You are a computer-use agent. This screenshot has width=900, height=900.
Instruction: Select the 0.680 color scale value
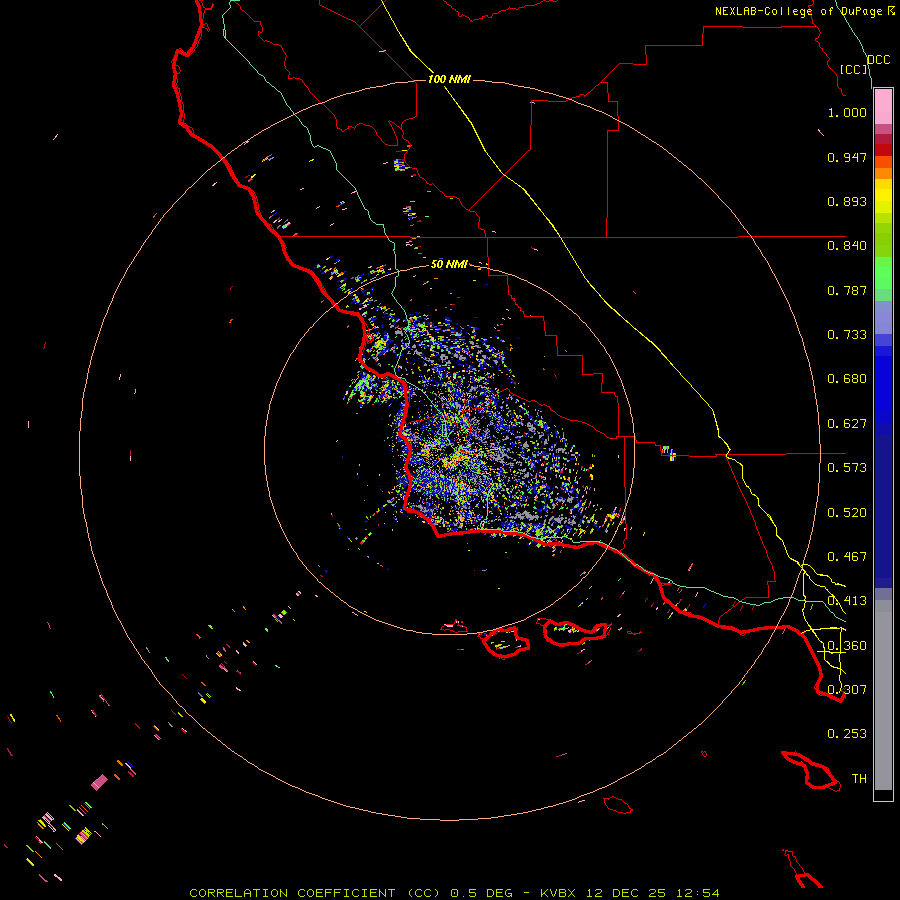point(847,379)
